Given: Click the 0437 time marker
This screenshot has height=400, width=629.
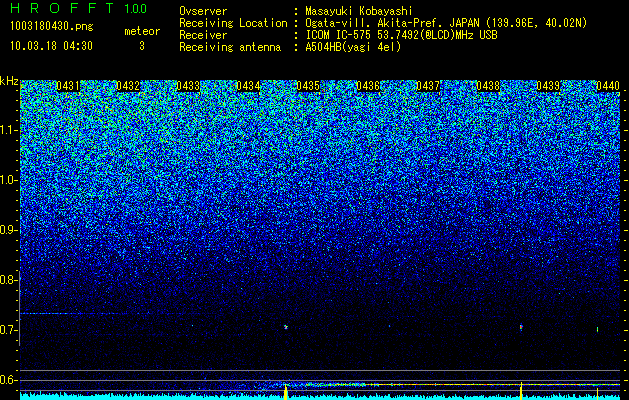Looking at the screenshot, I should [428, 86].
